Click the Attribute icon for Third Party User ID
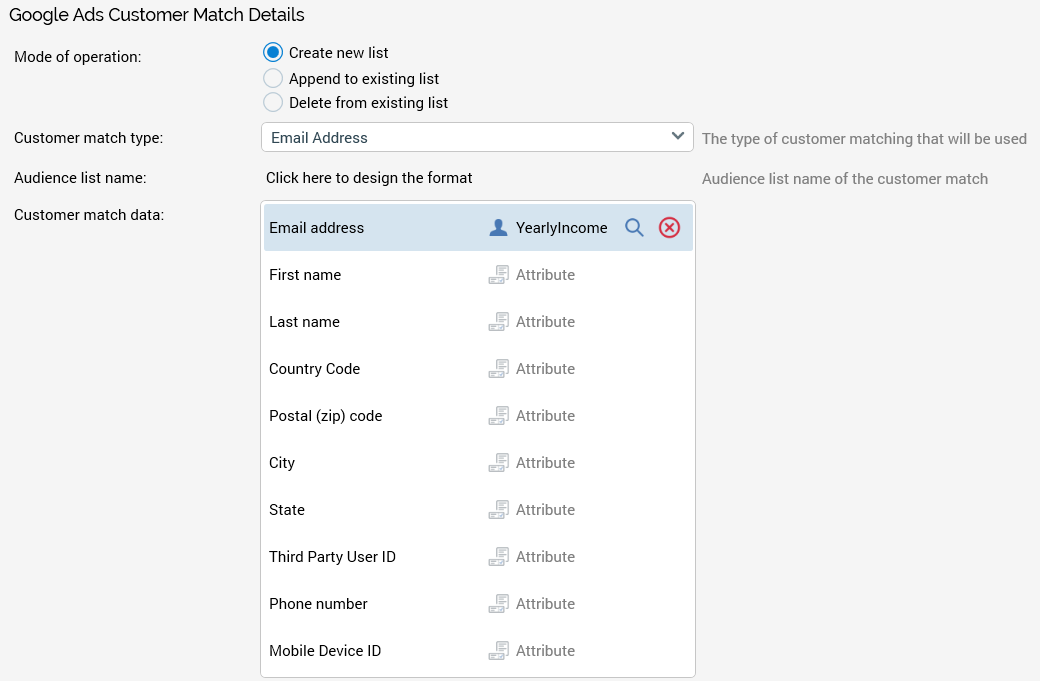The width and height of the screenshot is (1040, 681). [498, 556]
